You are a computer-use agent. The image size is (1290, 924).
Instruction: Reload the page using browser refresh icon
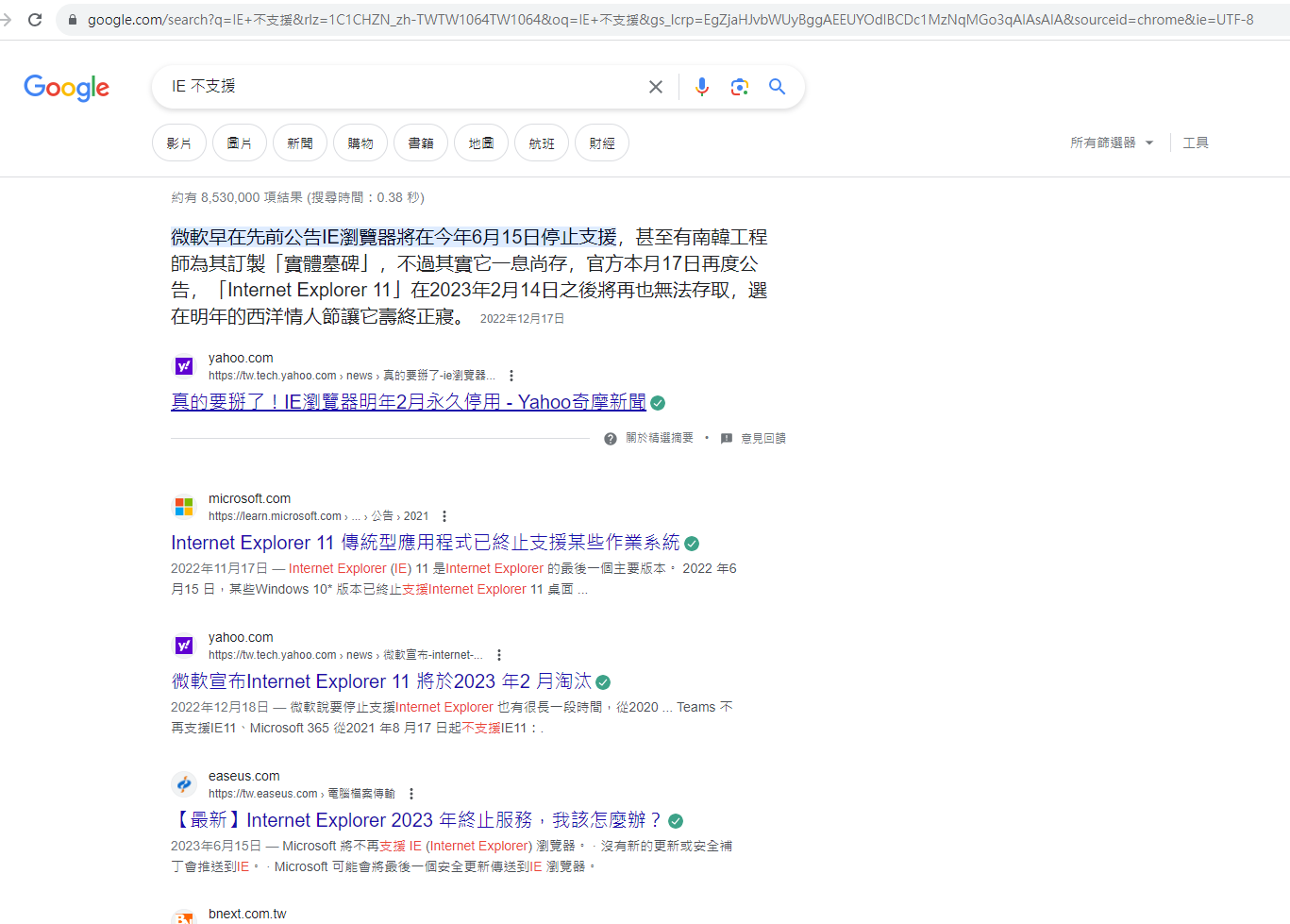pyautogui.click(x=35, y=20)
